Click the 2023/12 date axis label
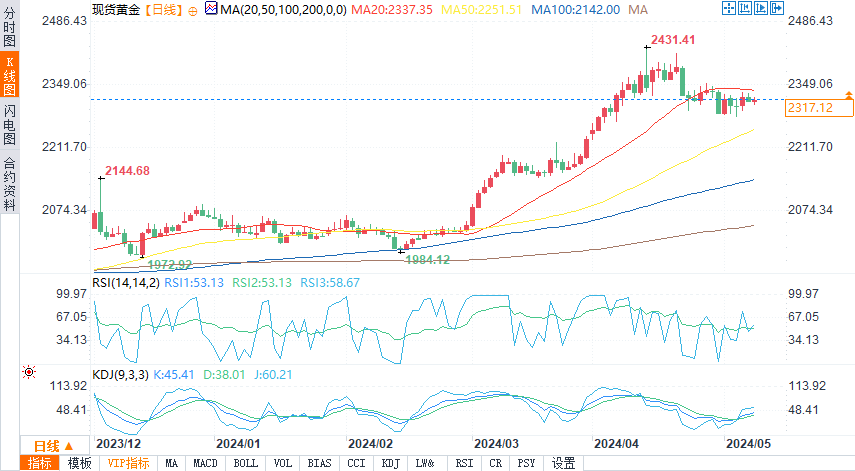This screenshot has height=471, width=855. click(118, 444)
